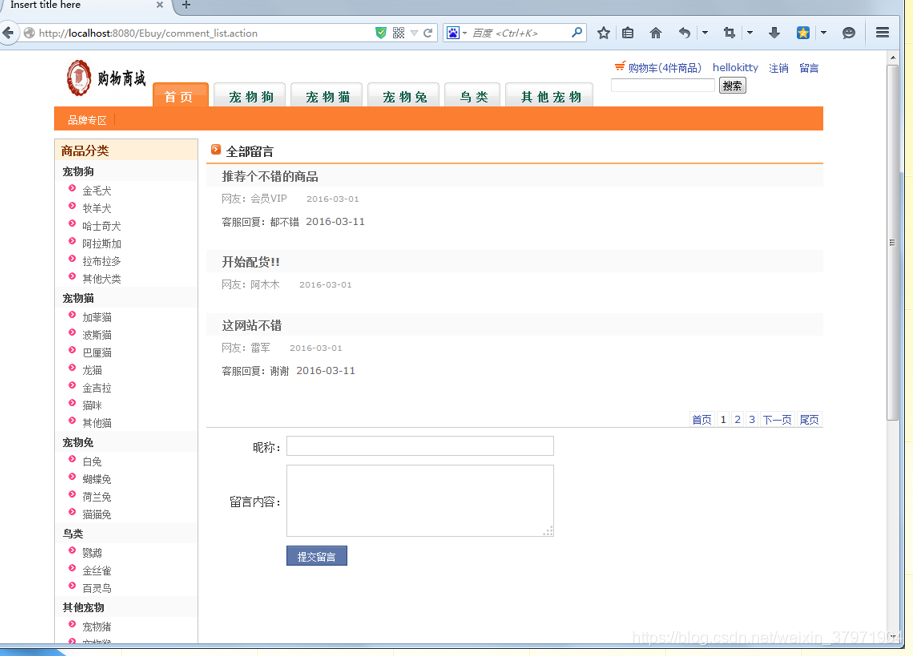Reload the page with refresh icon
This screenshot has height=656, width=913.
428,33
